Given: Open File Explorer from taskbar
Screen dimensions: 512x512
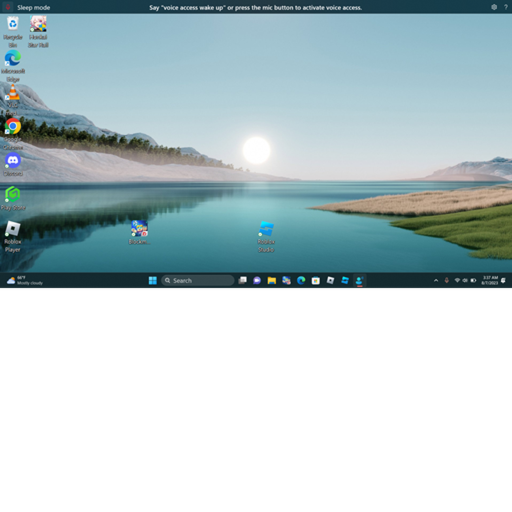Looking at the screenshot, I should click(x=272, y=280).
